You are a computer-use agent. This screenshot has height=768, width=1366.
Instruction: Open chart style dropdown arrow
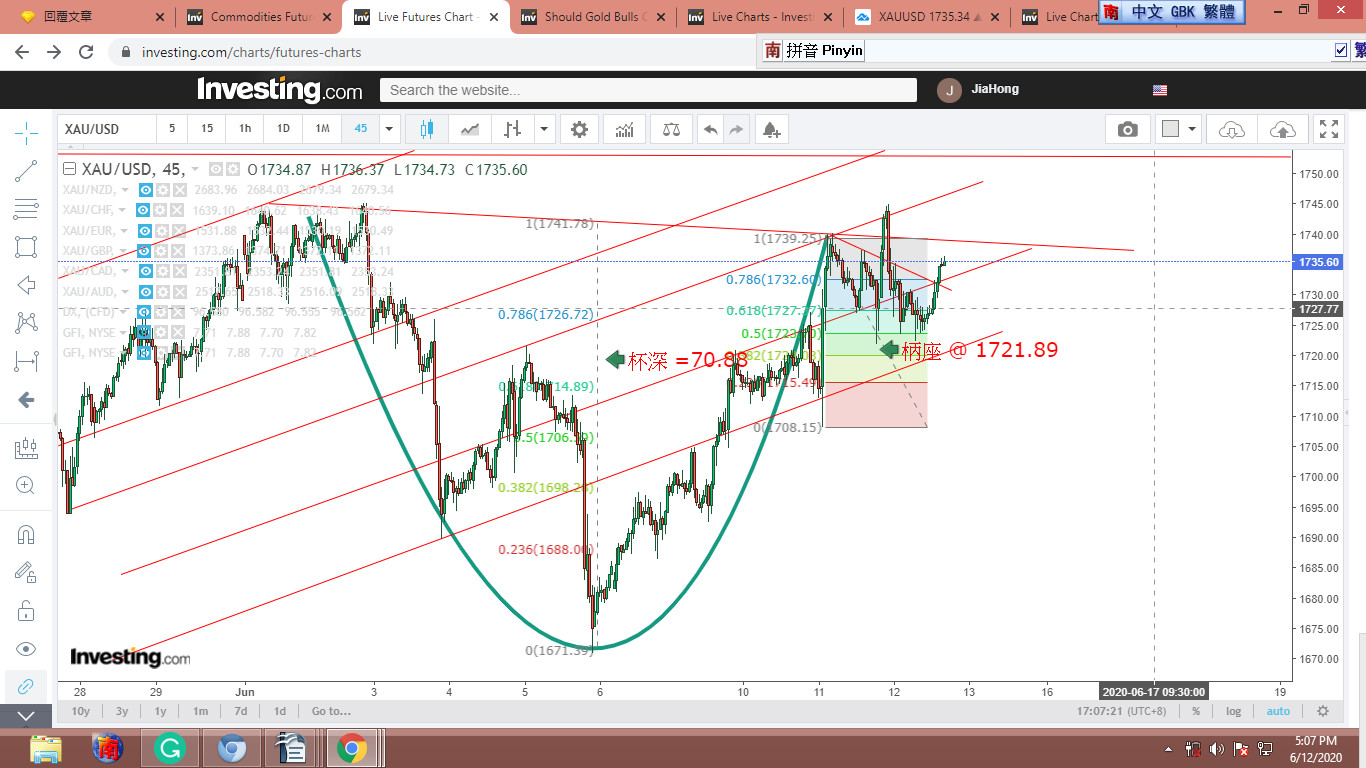coord(544,129)
